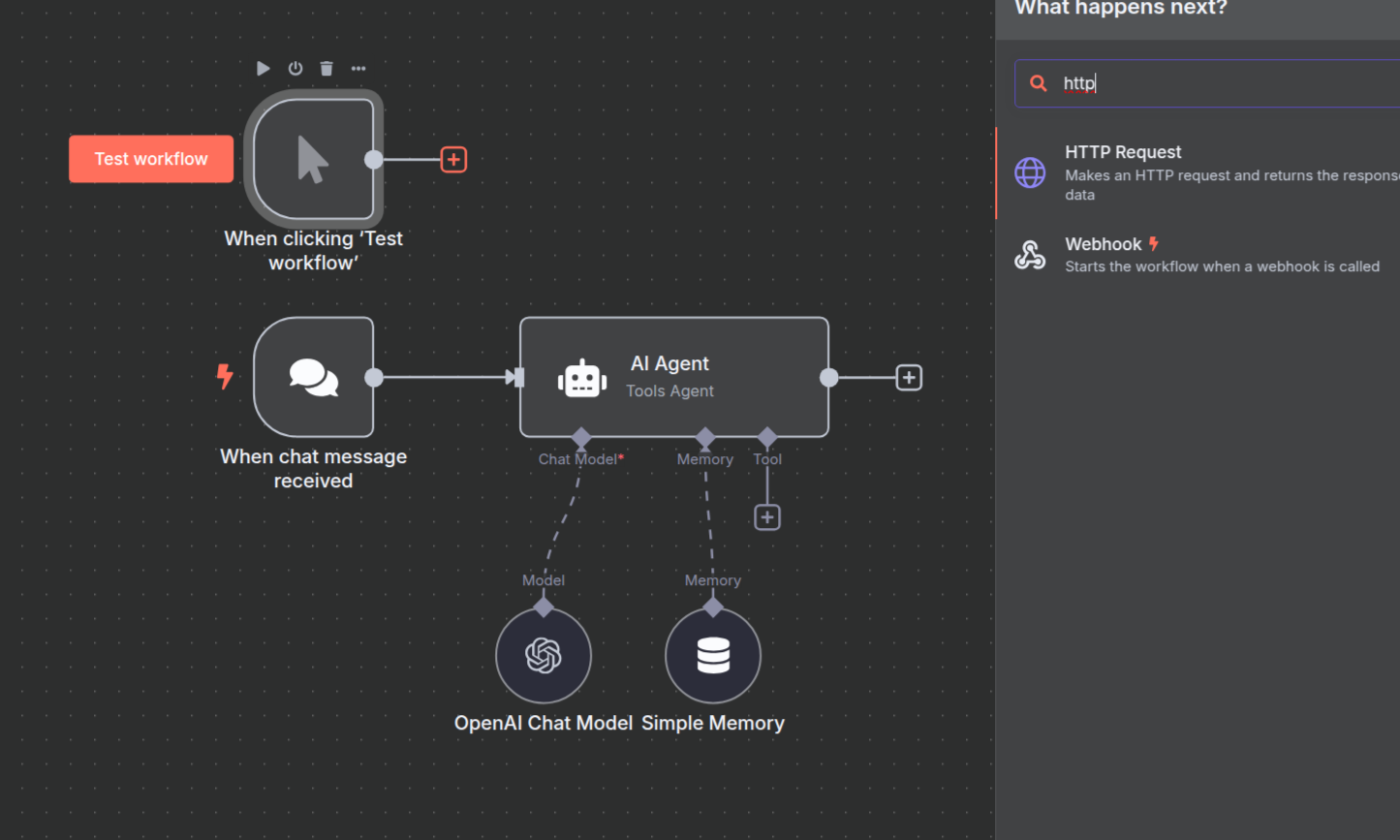Click the search field containing http
This screenshot has height=840, width=1400.
pyautogui.click(x=1221, y=83)
